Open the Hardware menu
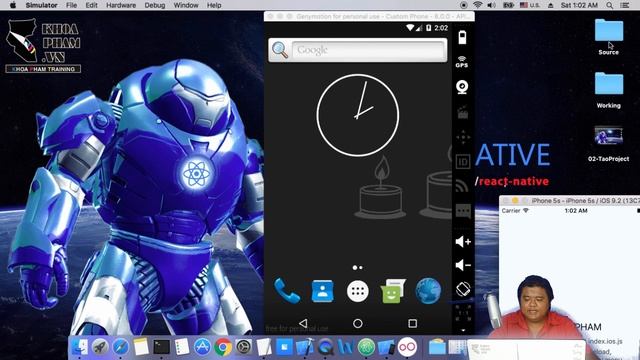The image size is (640, 360). click(x=121, y=5)
